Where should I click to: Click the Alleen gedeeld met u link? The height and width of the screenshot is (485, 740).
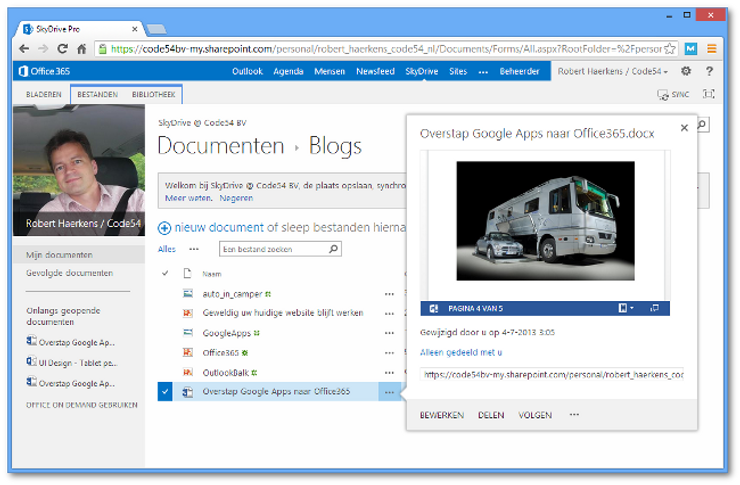[x=461, y=352]
